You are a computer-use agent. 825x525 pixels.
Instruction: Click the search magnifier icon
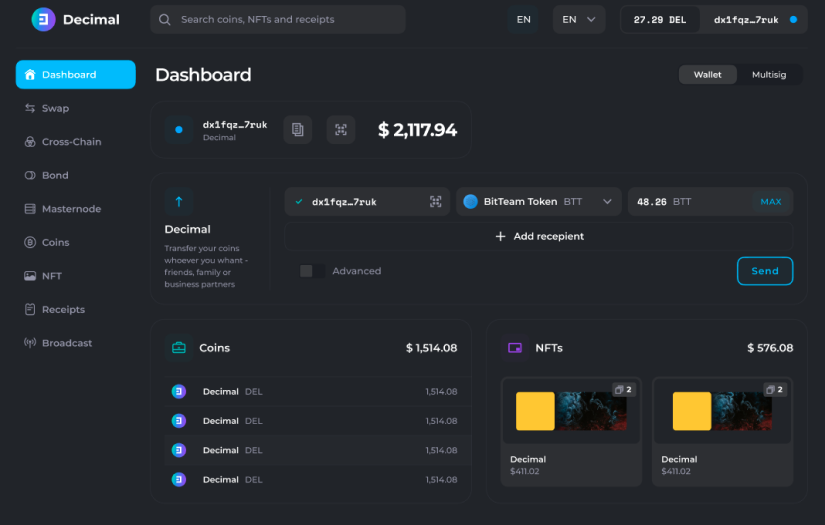[x=165, y=19]
